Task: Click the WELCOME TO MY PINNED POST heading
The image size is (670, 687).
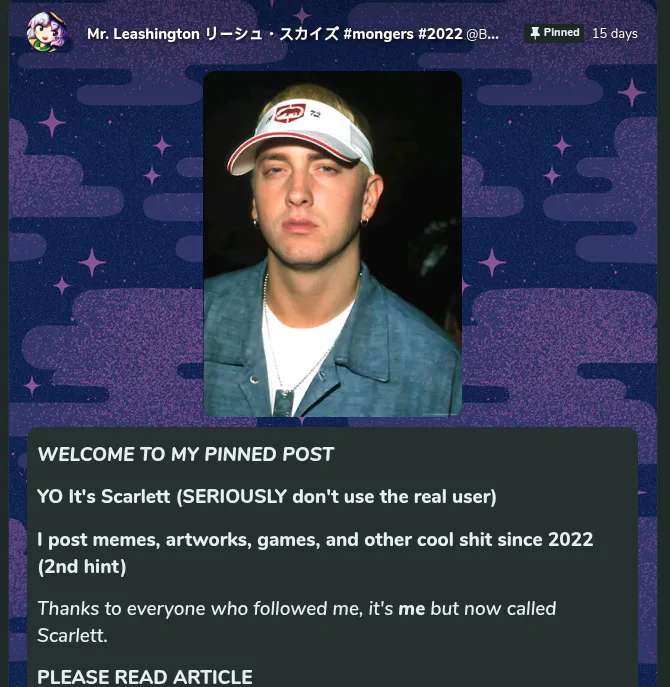Action: point(186,454)
